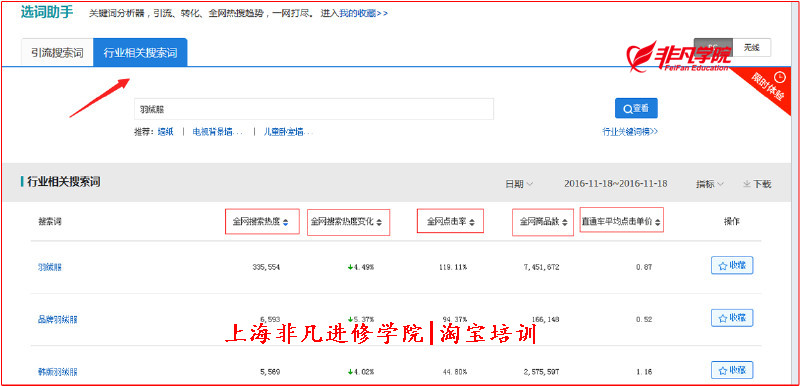This screenshot has height=386, width=800.
Task: Sort by 直通车平均点击单价 column
Action: click(621, 222)
